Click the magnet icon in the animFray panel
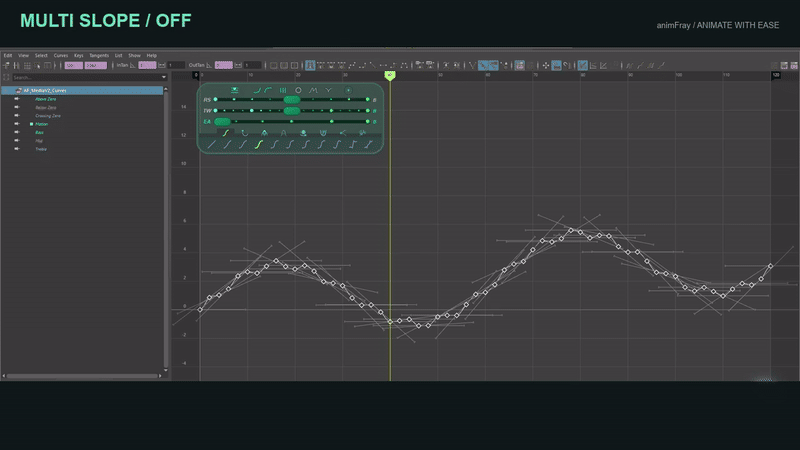800x450 pixels. click(323, 133)
